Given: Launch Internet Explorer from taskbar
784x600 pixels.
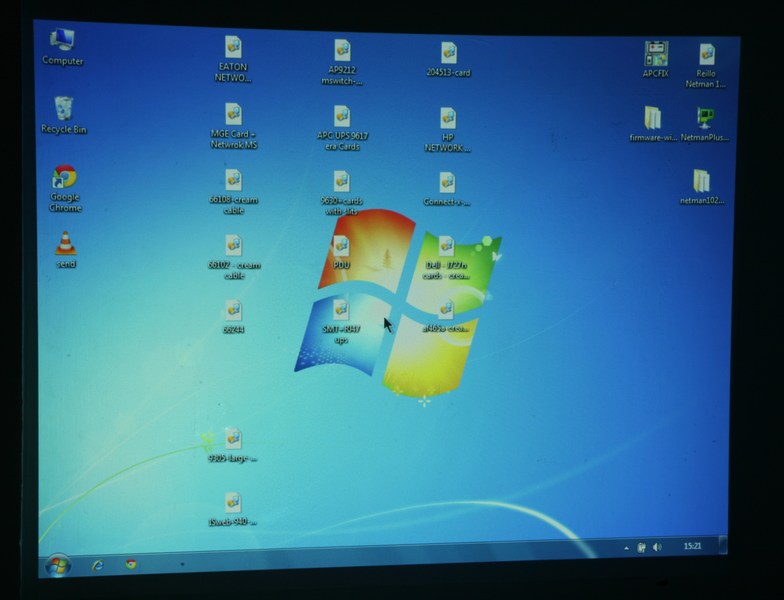Looking at the screenshot, I should pos(98,565).
